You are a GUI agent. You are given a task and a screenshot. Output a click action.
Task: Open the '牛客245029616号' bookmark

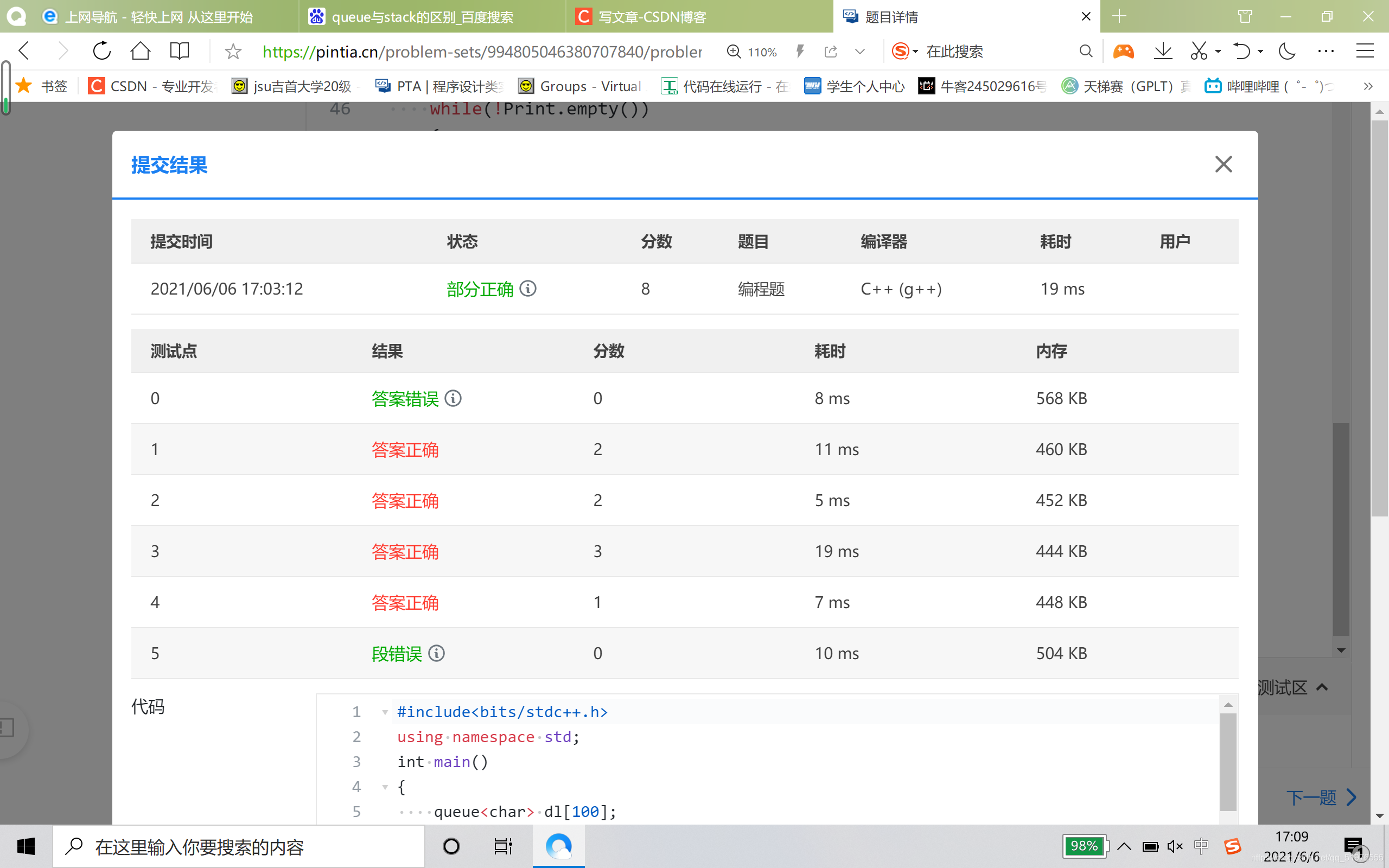[982, 86]
